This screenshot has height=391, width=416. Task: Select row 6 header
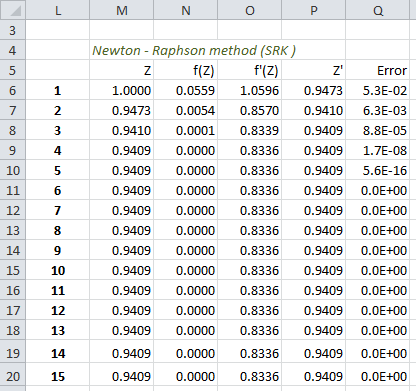tap(13, 90)
